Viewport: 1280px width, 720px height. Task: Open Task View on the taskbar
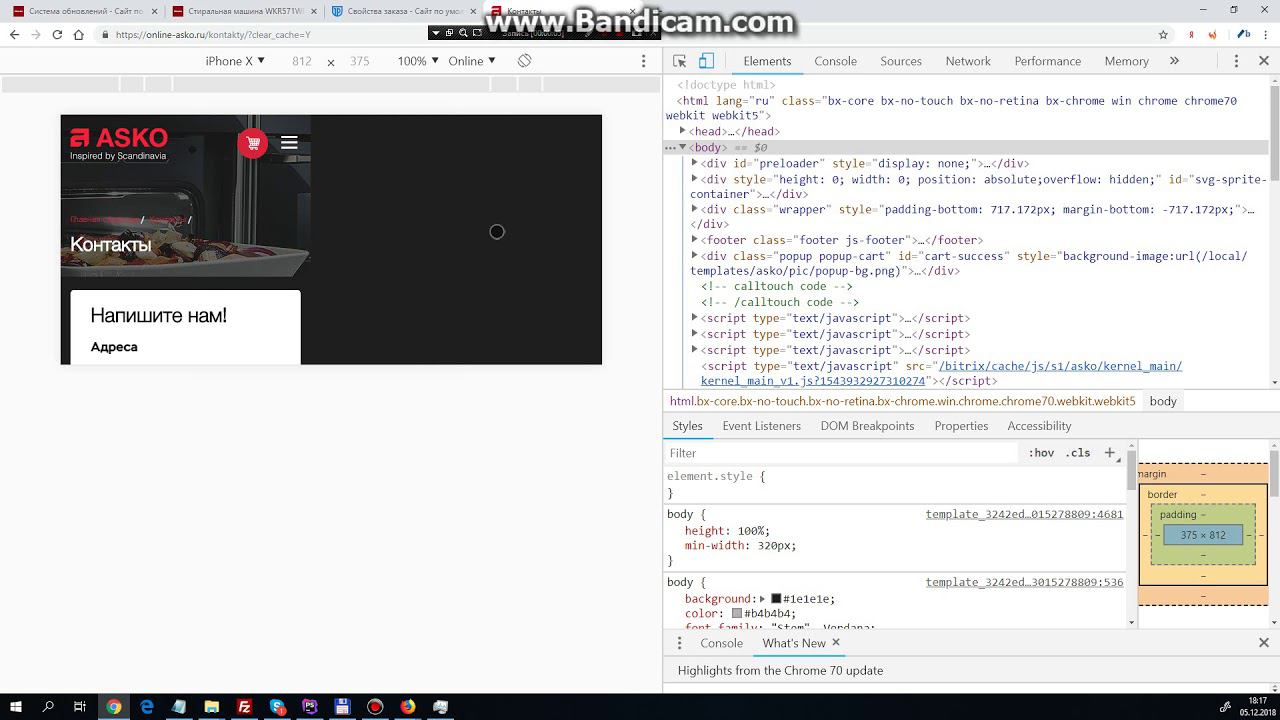80,706
